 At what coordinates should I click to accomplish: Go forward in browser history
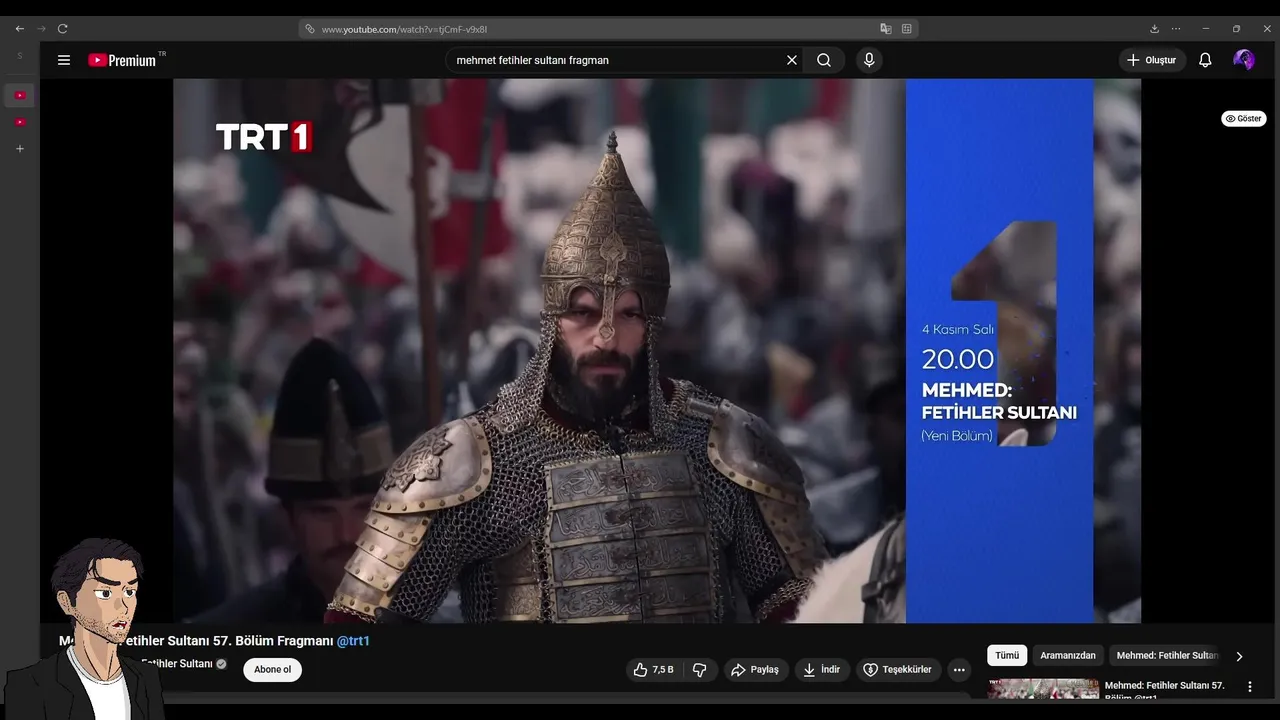[41, 29]
